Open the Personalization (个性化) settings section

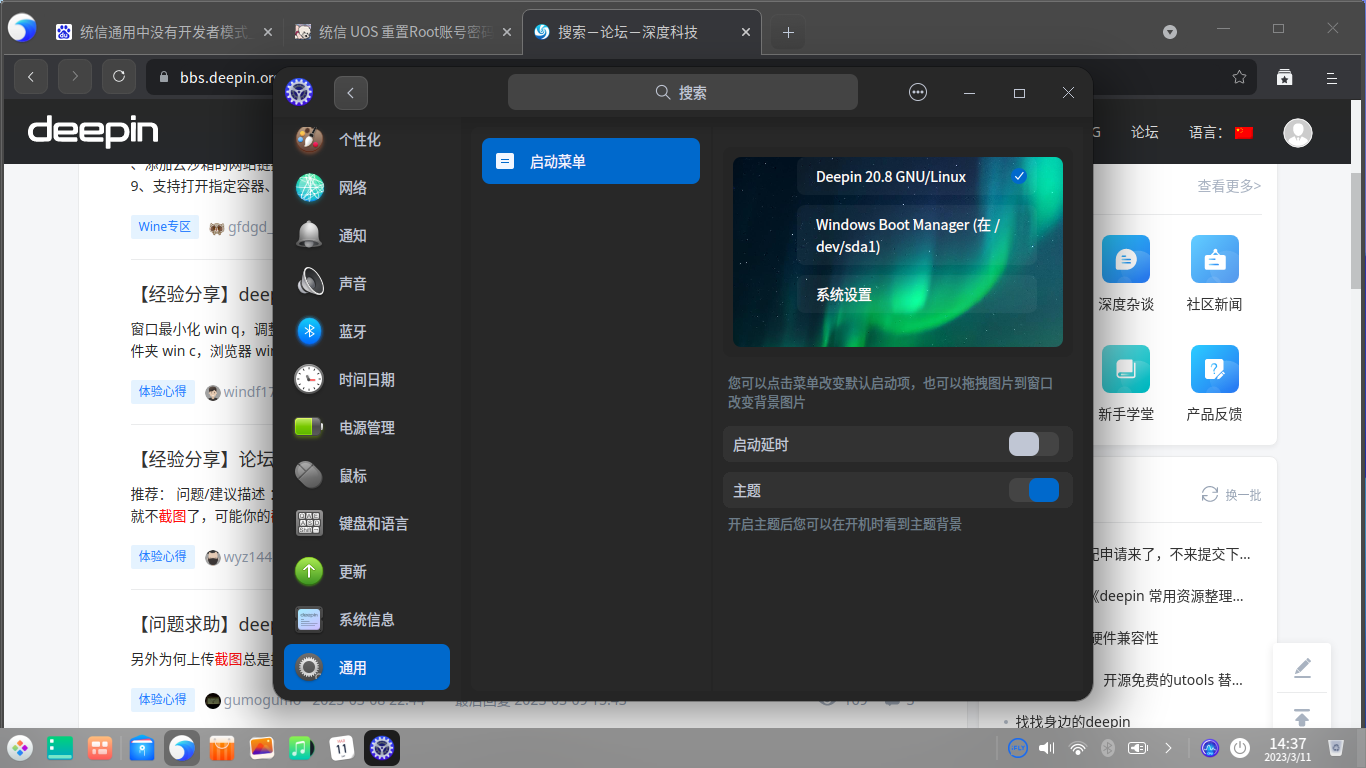coord(360,140)
